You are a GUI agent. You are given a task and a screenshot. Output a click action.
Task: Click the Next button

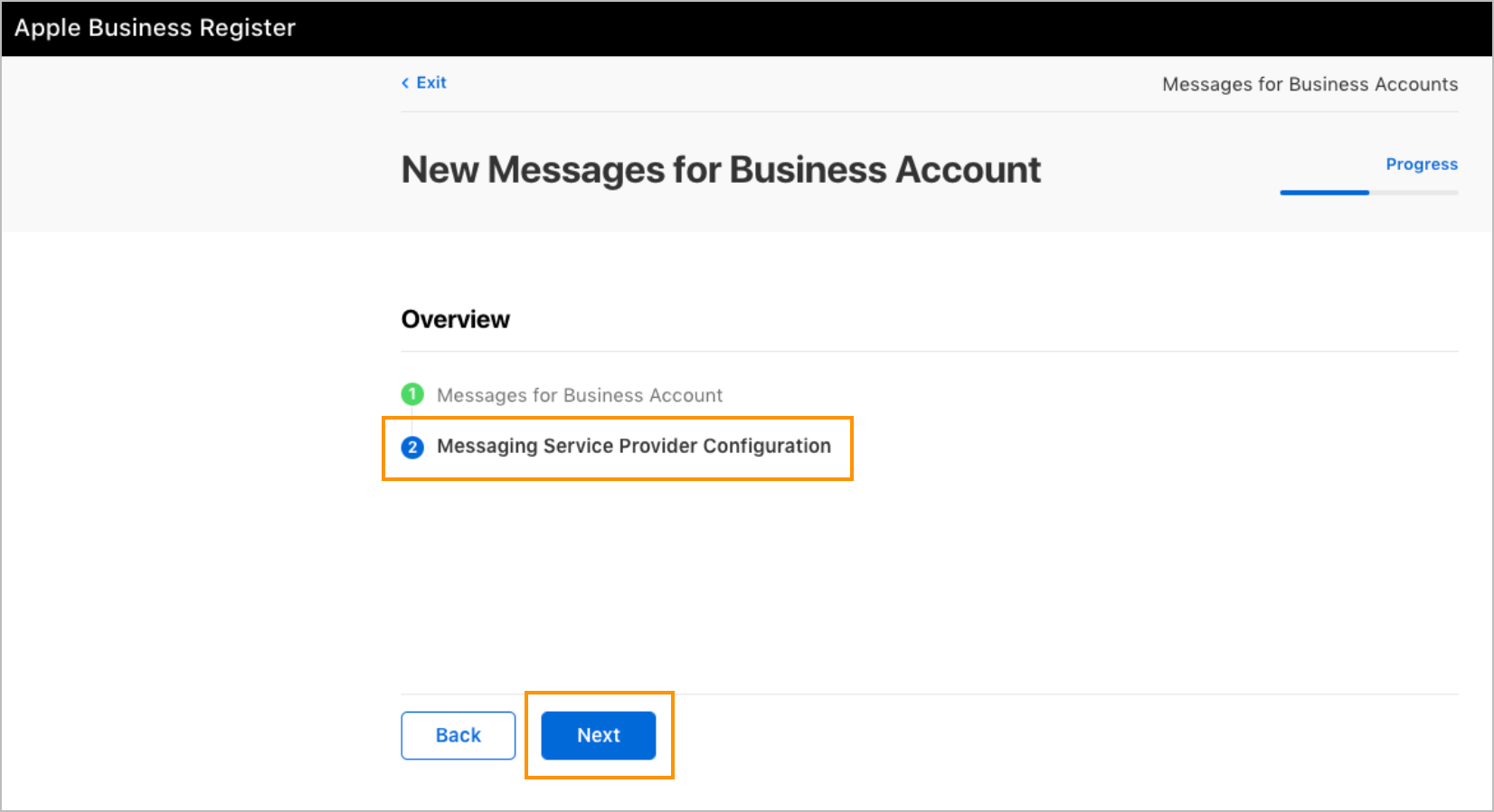pos(599,735)
